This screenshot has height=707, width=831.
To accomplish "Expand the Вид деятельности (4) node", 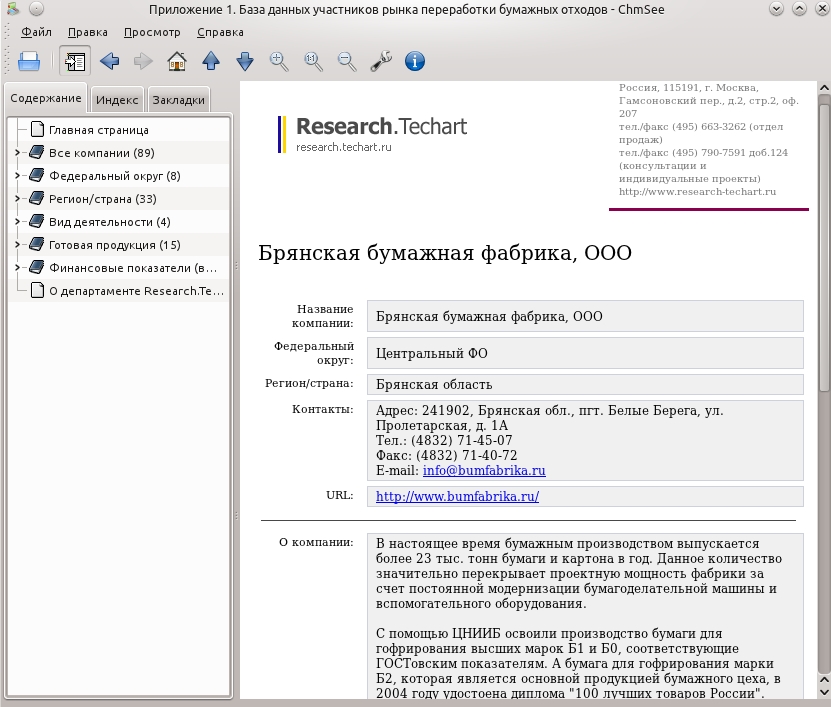I will pos(17,222).
